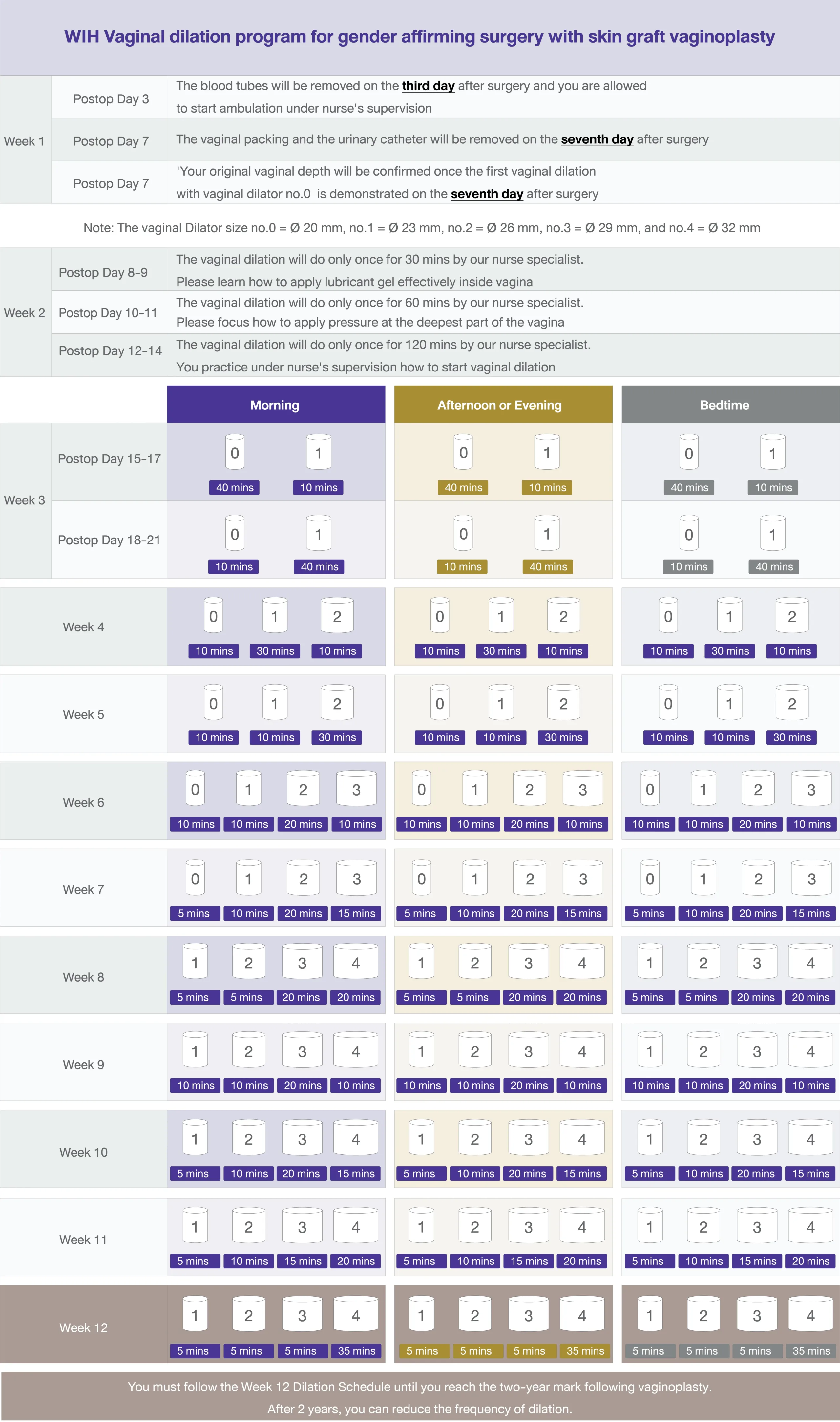
Task: Click underlined 'seventh day' in vaginal depth row
Action: pyautogui.click(x=487, y=194)
